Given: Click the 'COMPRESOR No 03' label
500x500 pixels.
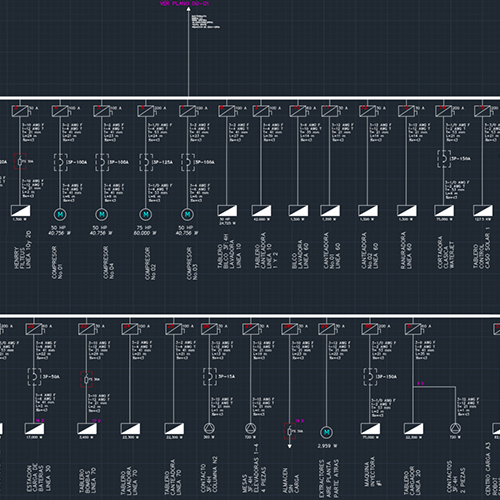Looking at the screenshot, I should coord(191,263).
